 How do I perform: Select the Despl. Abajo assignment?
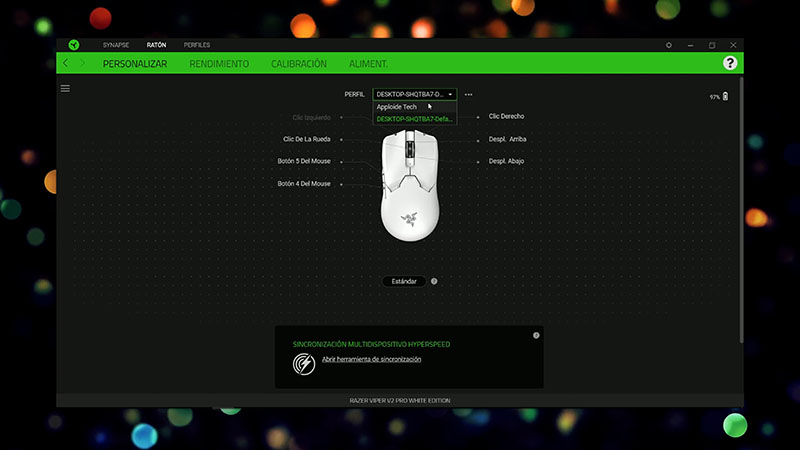[x=506, y=161]
